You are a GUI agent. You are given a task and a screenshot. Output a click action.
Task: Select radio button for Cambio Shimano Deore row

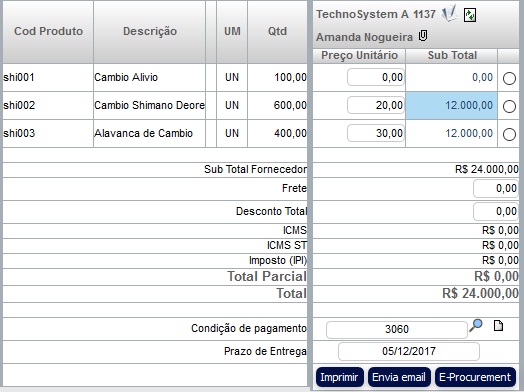click(509, 107)
